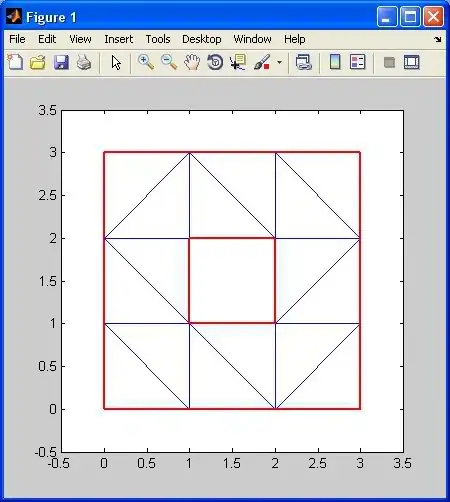Open the Window menu
The width and height of the screenshot is (450, 502).
click(252, 39)
